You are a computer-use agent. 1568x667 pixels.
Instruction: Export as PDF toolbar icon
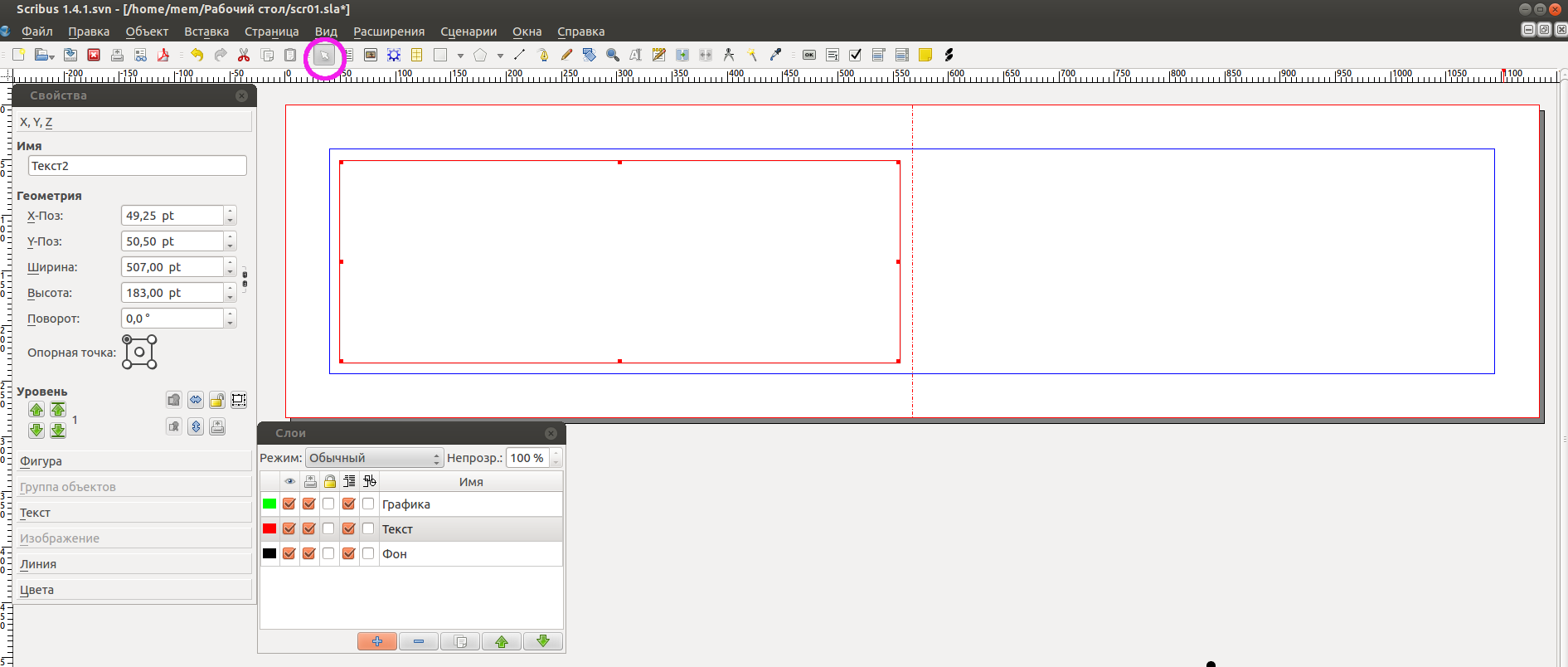click(163, 55)
